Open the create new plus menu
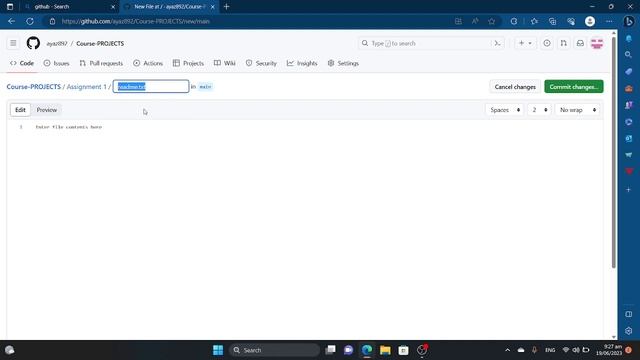 pyautogui.click(x=525, y=43)
